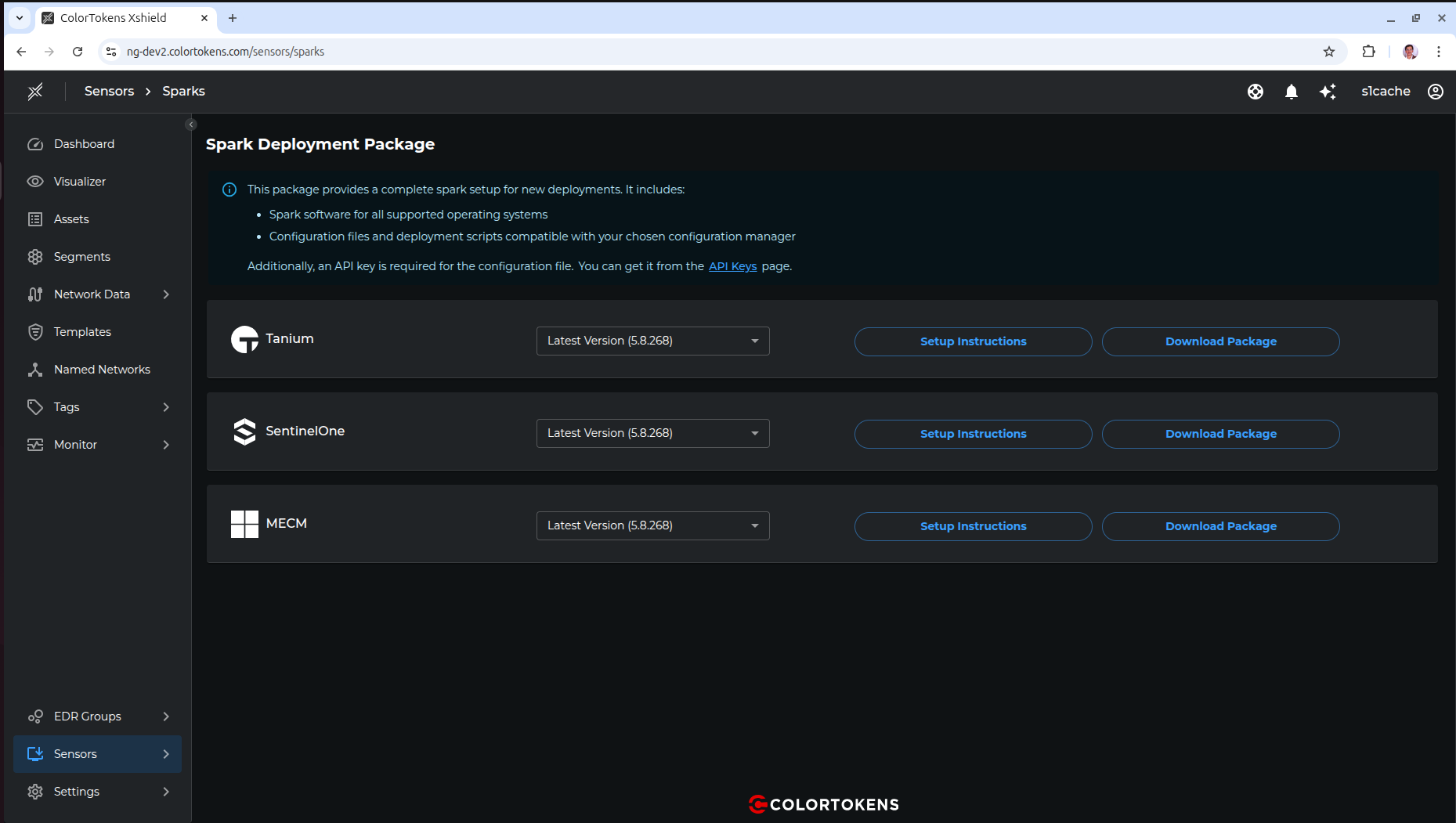Open the MECM version selector

tap(652, 525)
